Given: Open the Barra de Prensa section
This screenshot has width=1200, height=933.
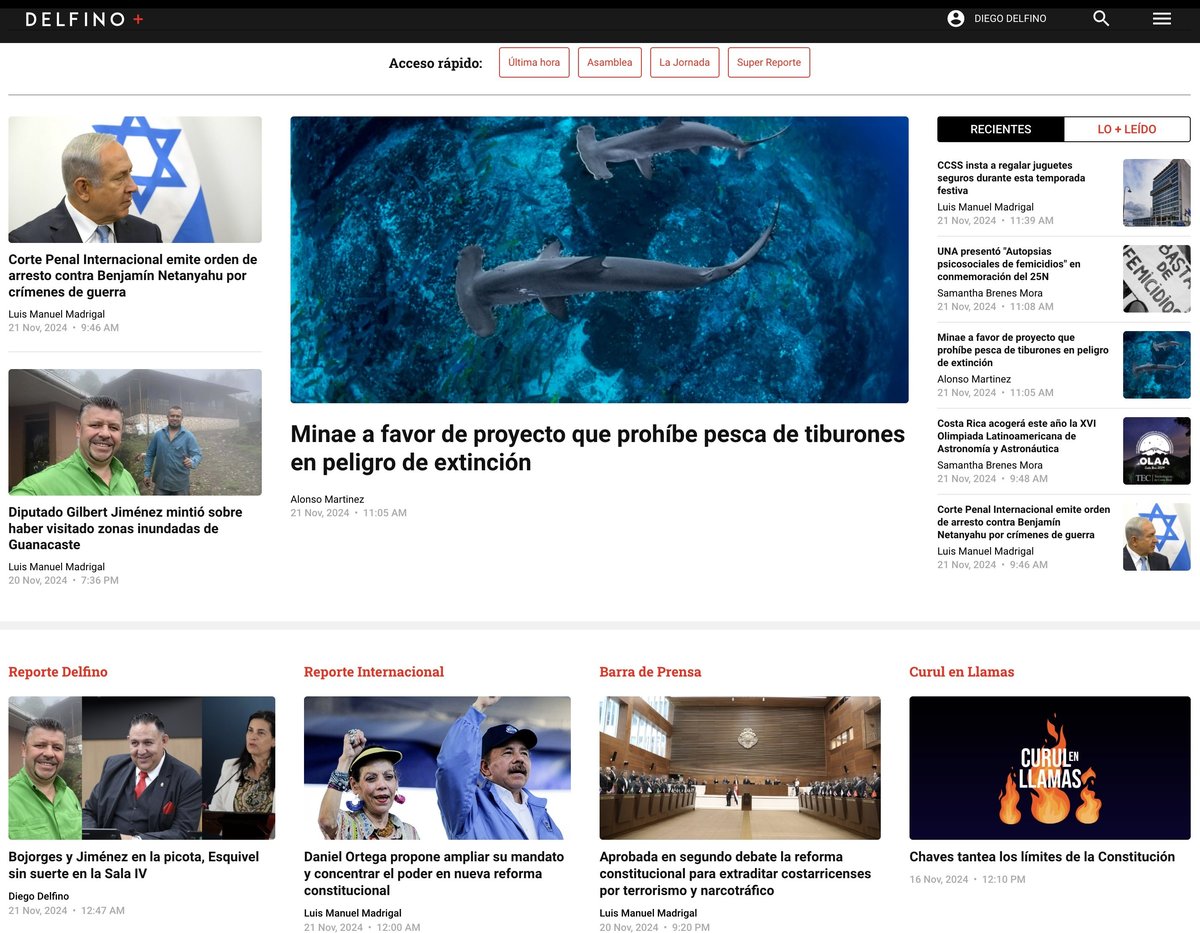Looking at the screenshot, I should pyautogui.click(x=650, y=672).
